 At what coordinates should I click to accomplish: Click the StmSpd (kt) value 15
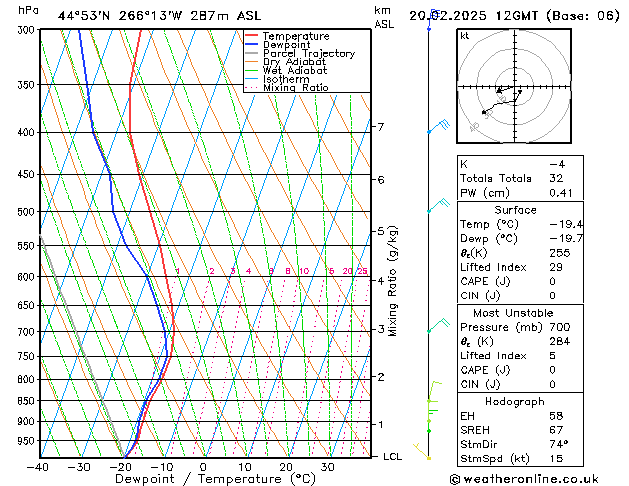click(556, 458)
